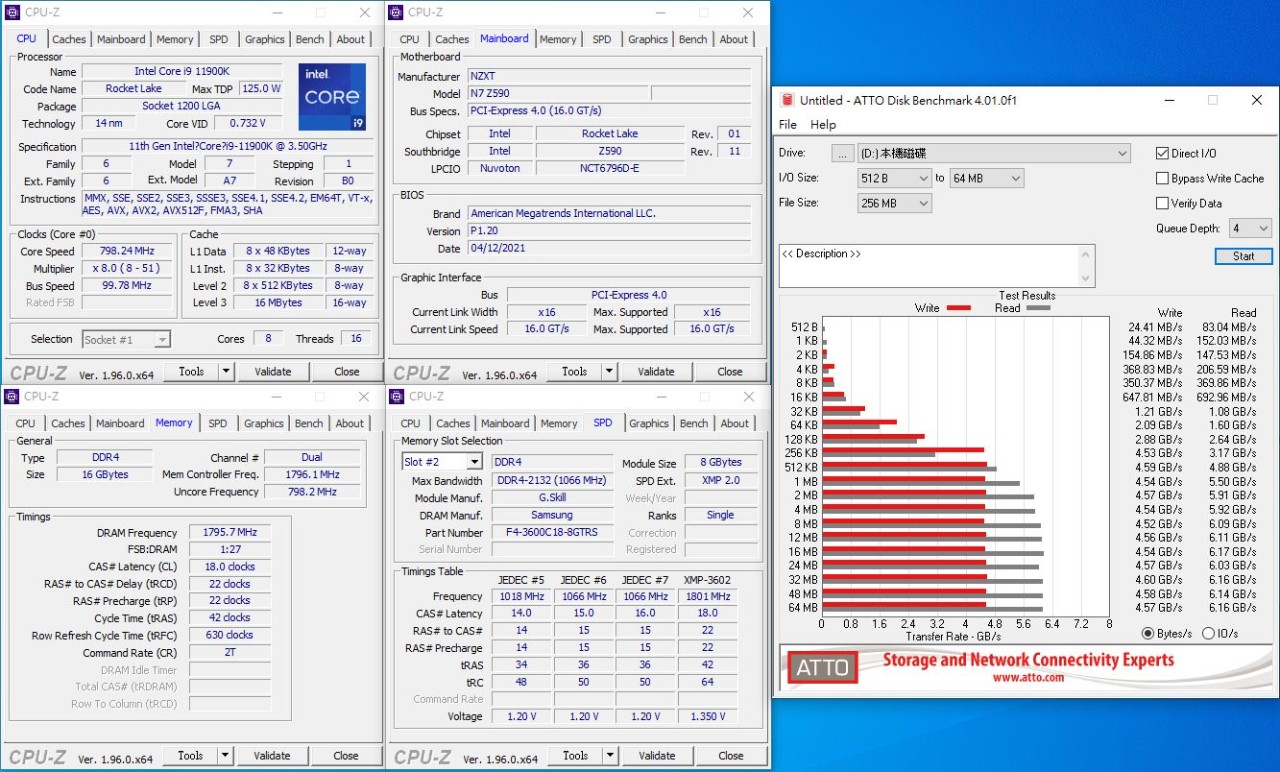The height and width of the screenshot is (772, 1280).
Task: Switch to About tab in the Memory CPU-Z window
Action: pyautogui.click(x=350, y=423)
